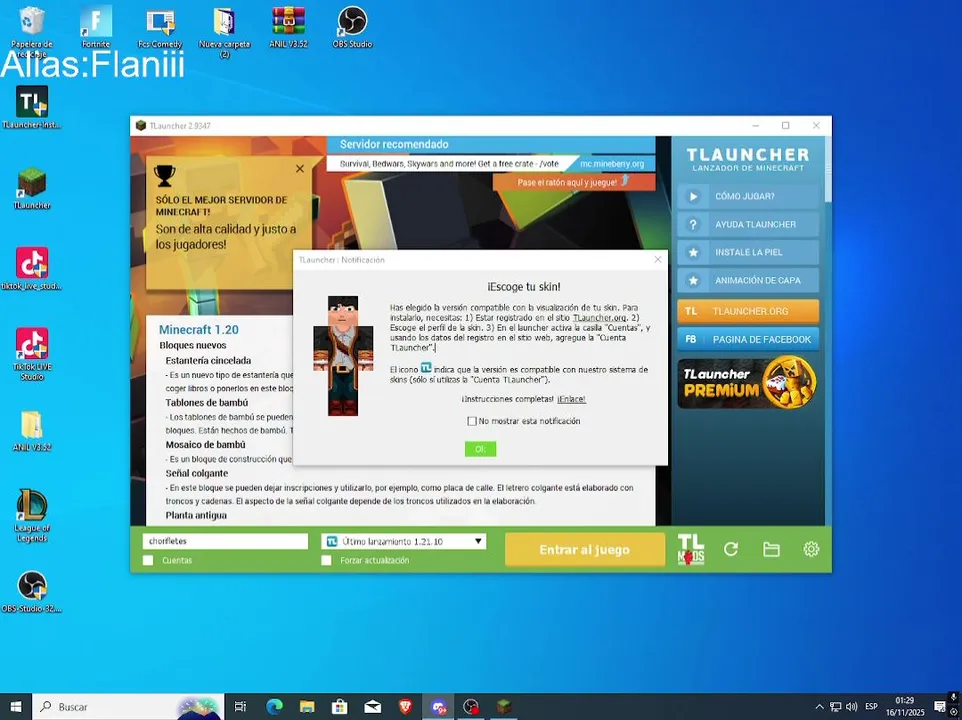Open Brave browser from taskbar
Screen dimensions: 962x720
(405, 707)
